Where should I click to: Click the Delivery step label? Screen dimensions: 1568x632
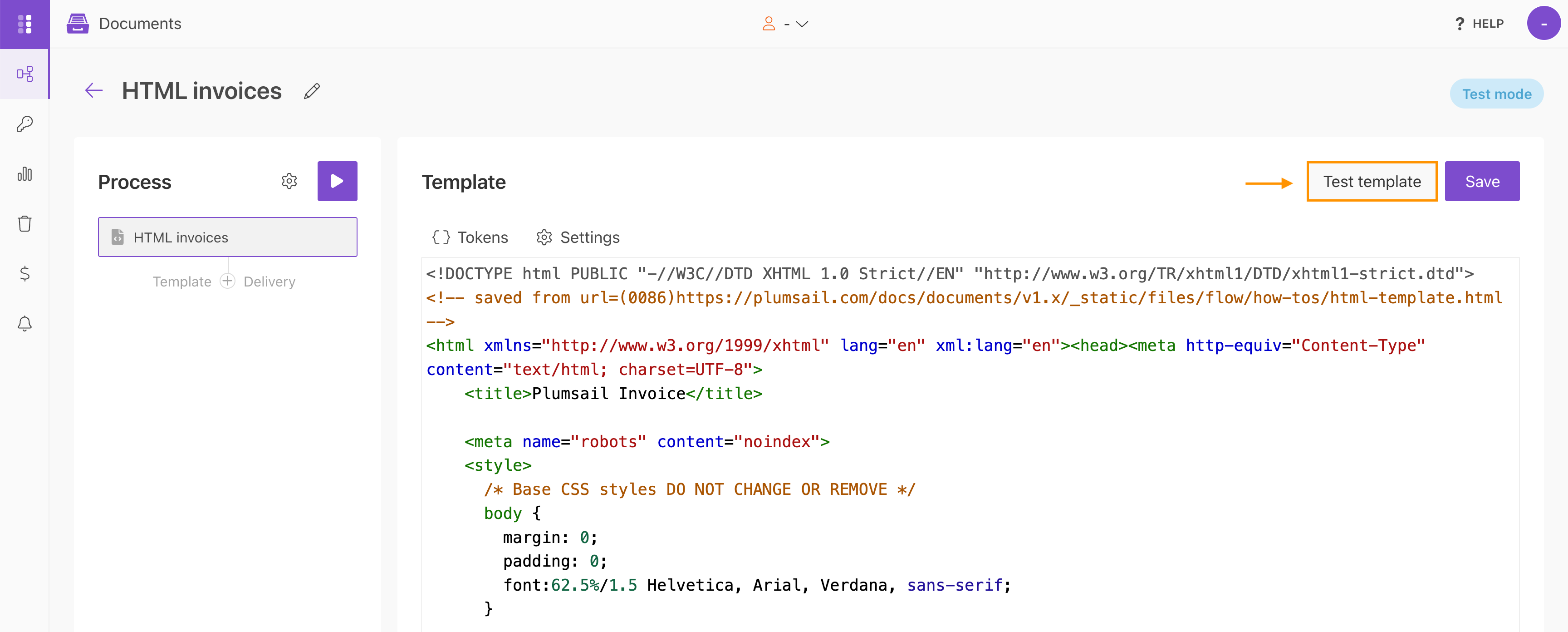(x=269, y=282)
